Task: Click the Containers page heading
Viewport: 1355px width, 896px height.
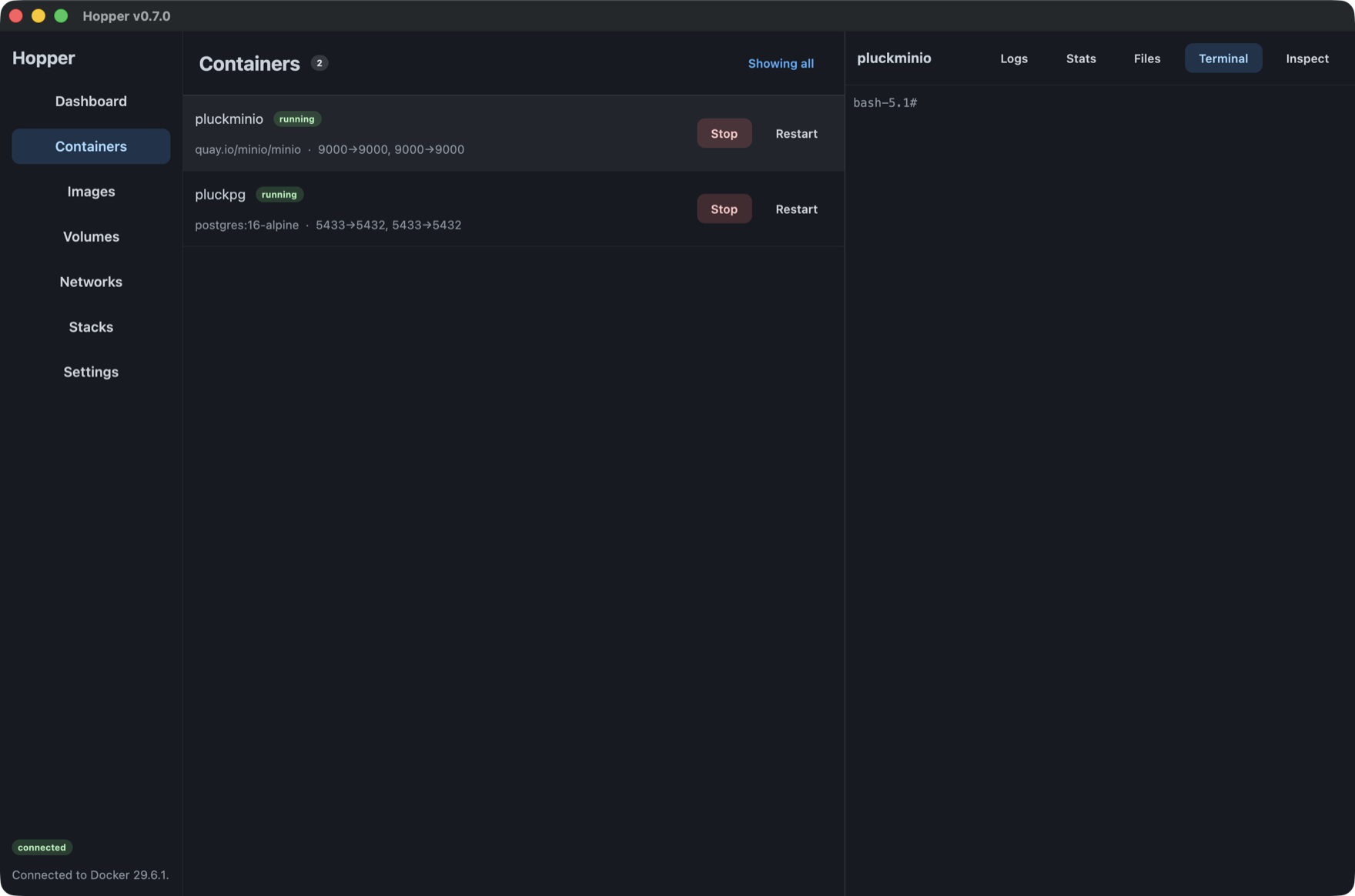Action: tap(249, 64)
